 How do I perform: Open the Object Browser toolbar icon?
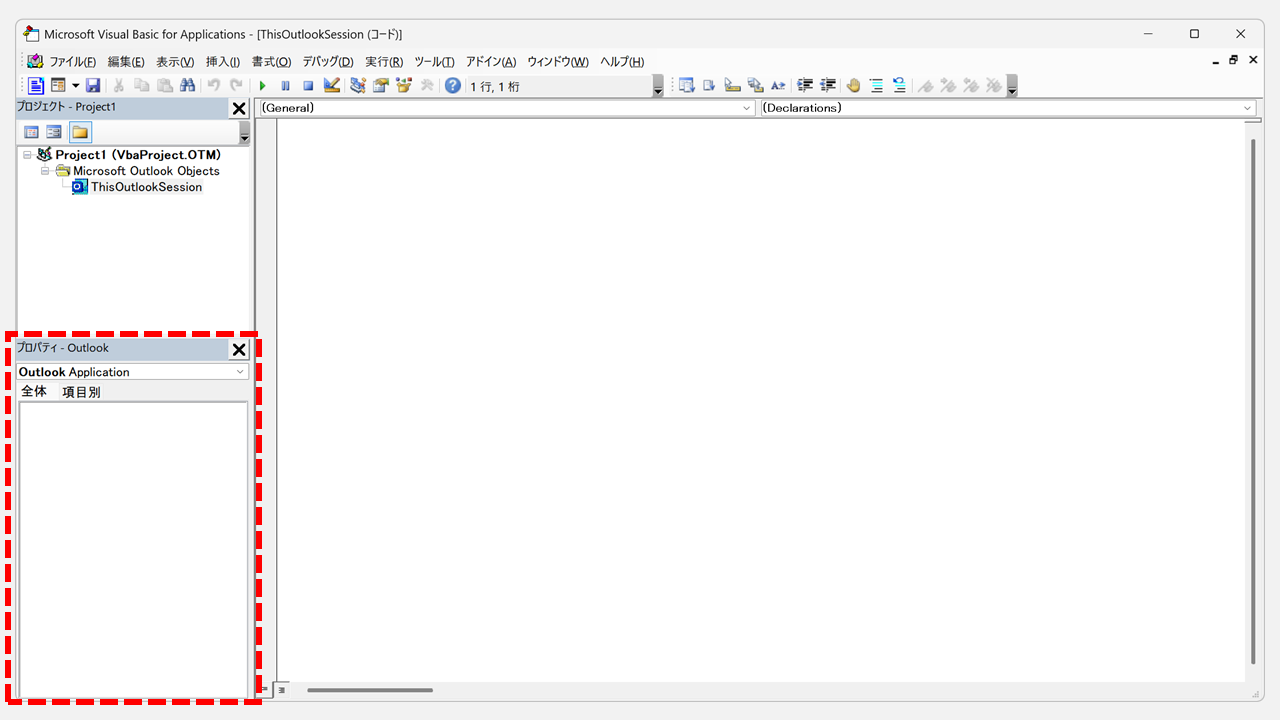404,86
